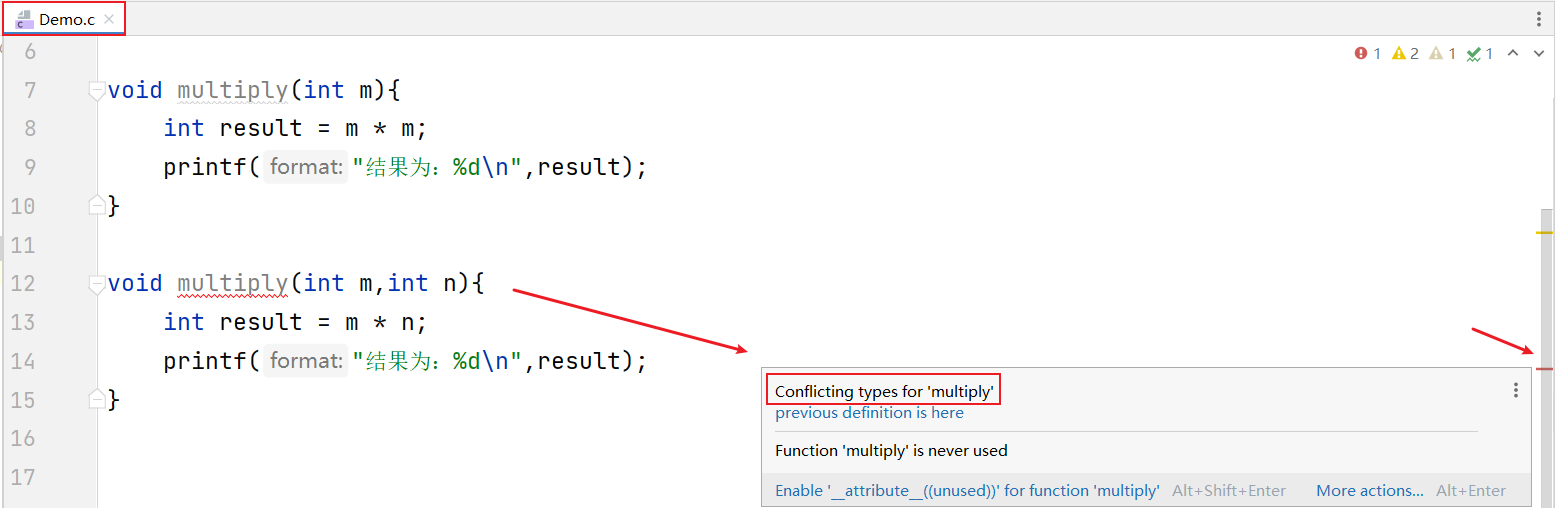Click the fold end marker at line 15

97,399
